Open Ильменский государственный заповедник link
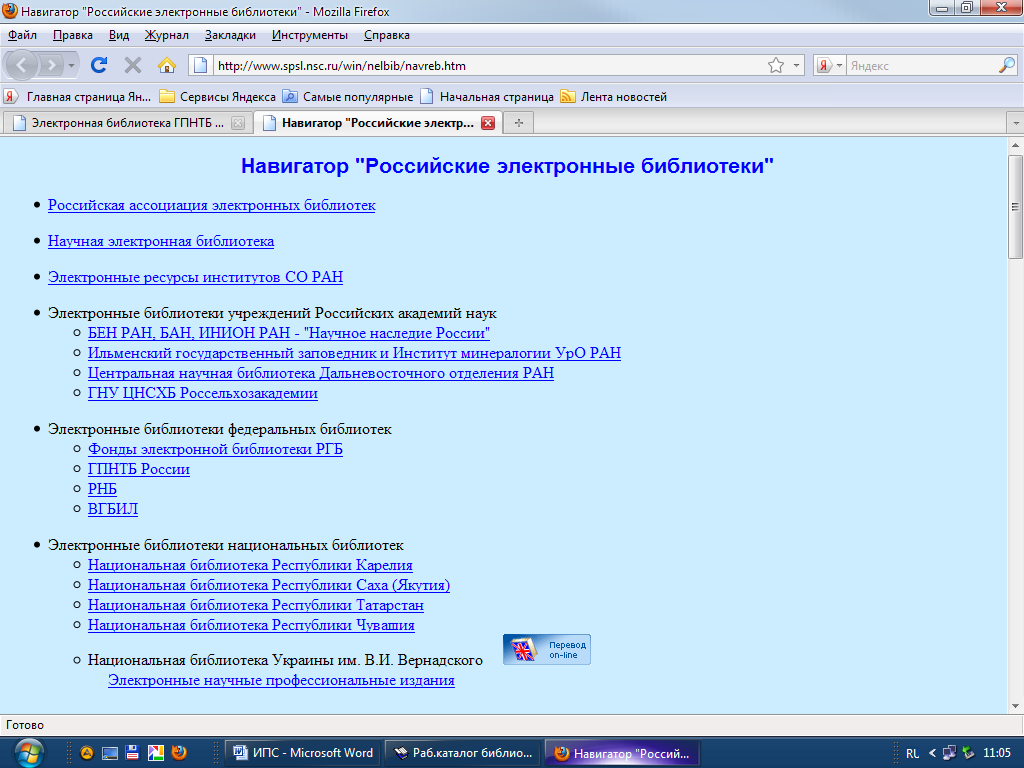The width and height of the screenshot is (1024, 768). (354, 353)
